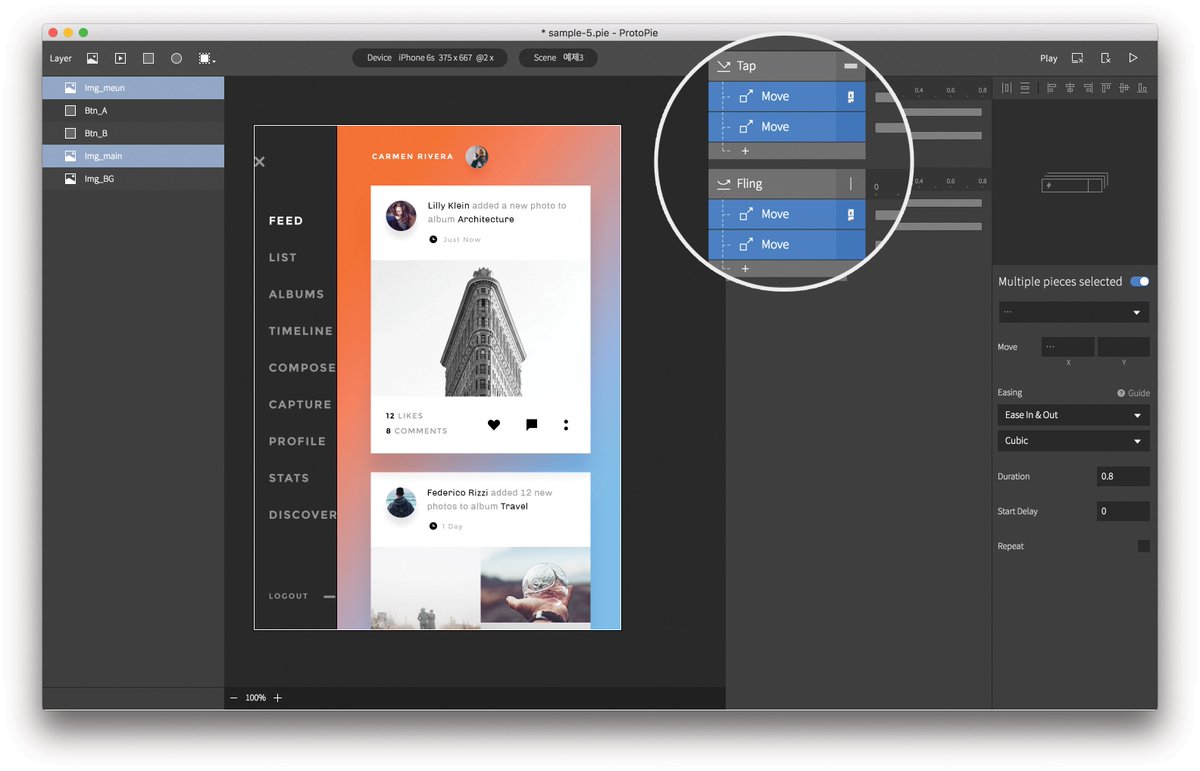Select FEED in the canvas side menu
Screen dimensions: 1200x771
(286, 221)
